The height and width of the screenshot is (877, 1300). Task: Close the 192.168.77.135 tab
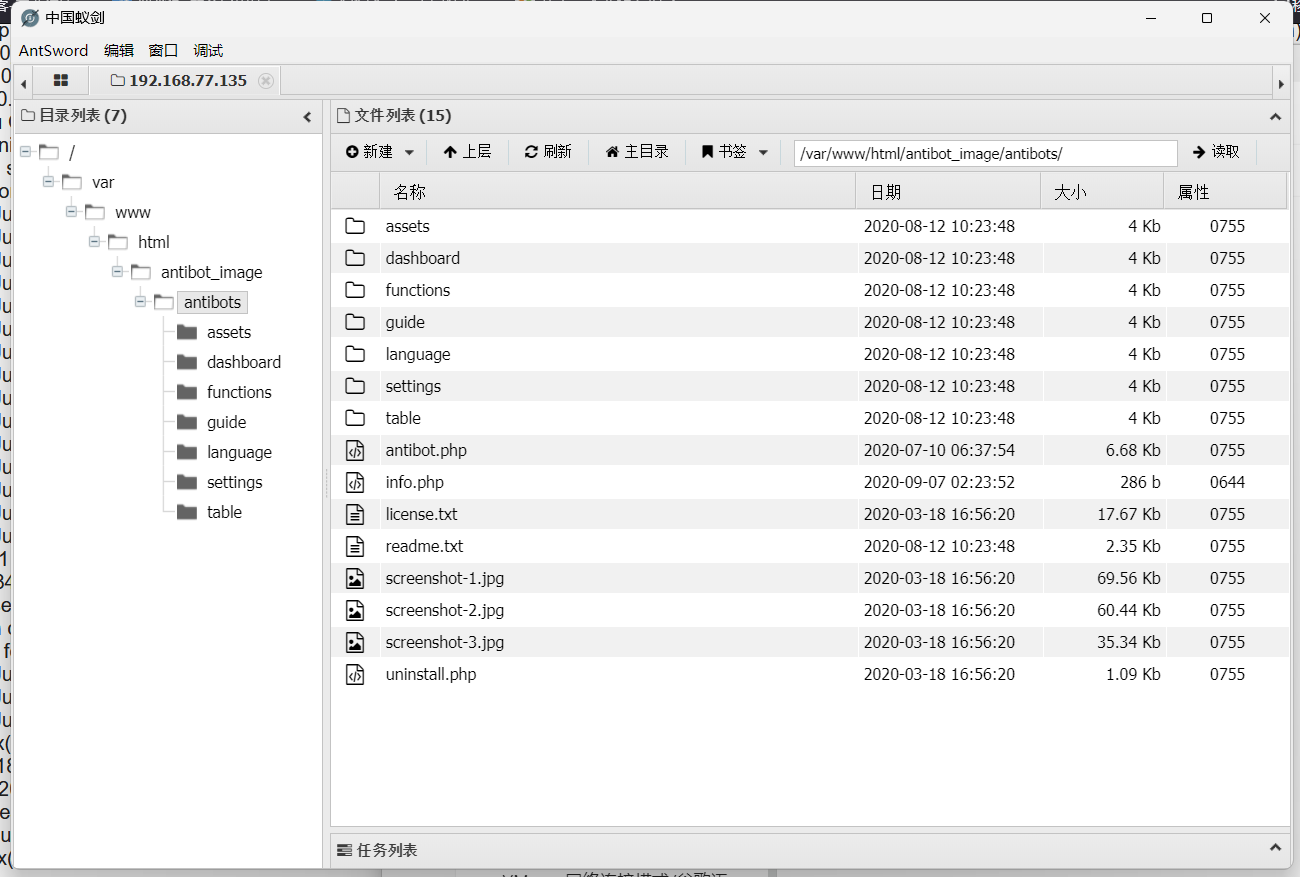(265, 81)
